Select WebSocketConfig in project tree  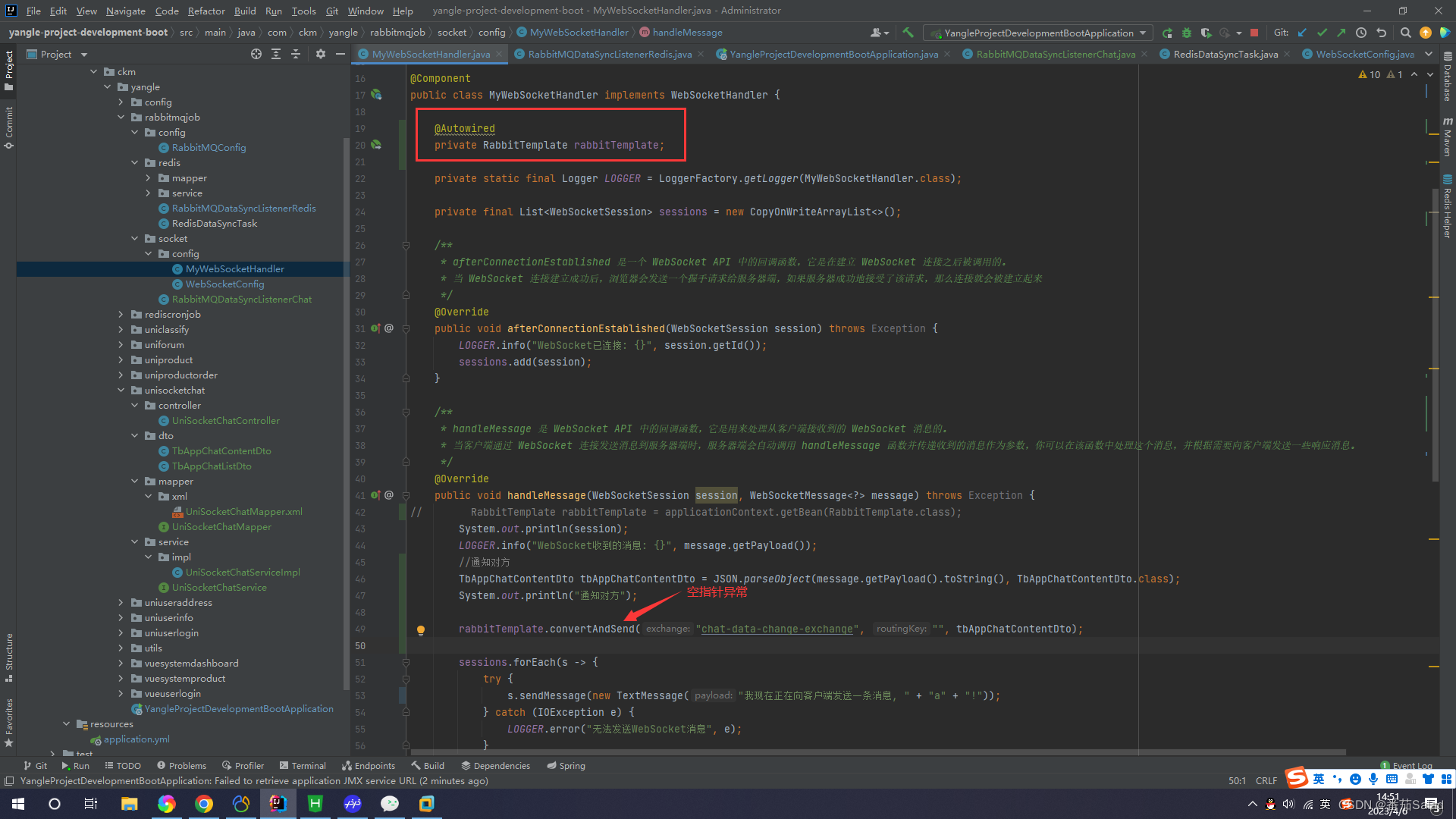tap(225, 284)
